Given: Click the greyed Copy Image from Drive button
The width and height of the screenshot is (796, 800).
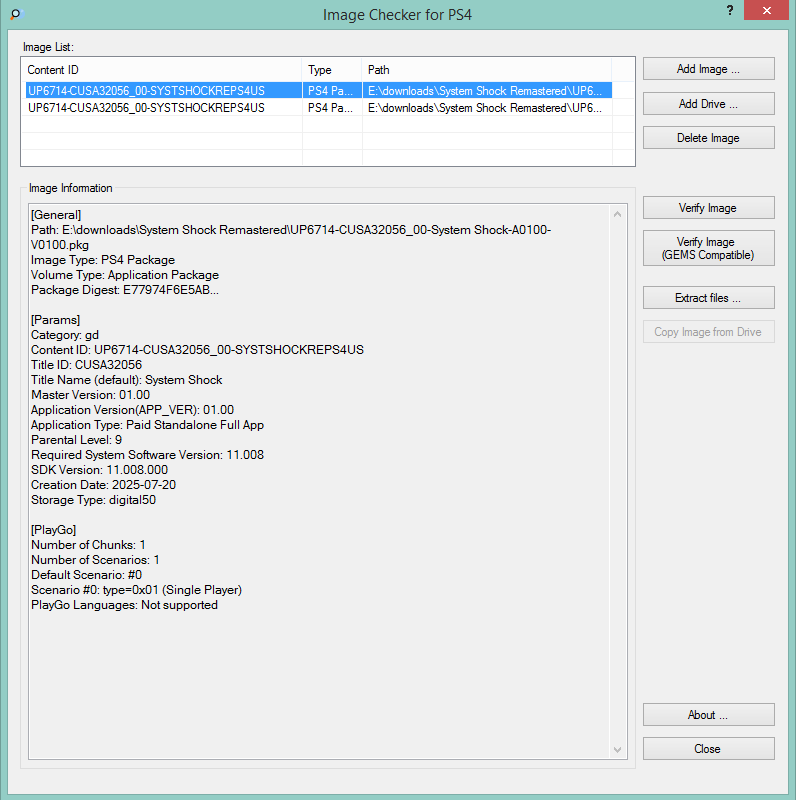Looking at the screenshot, I should 708,332.
